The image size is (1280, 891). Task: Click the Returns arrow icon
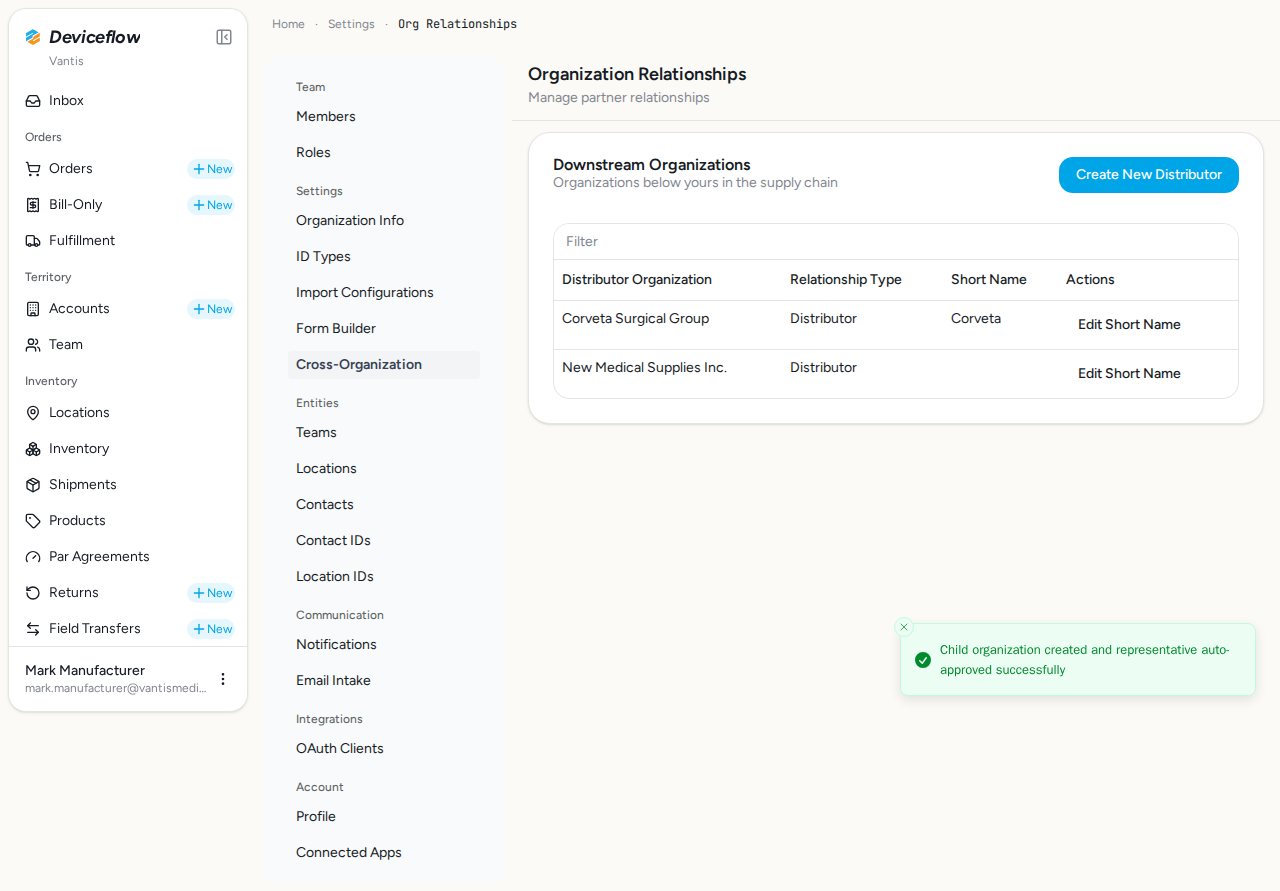point(33,593)
